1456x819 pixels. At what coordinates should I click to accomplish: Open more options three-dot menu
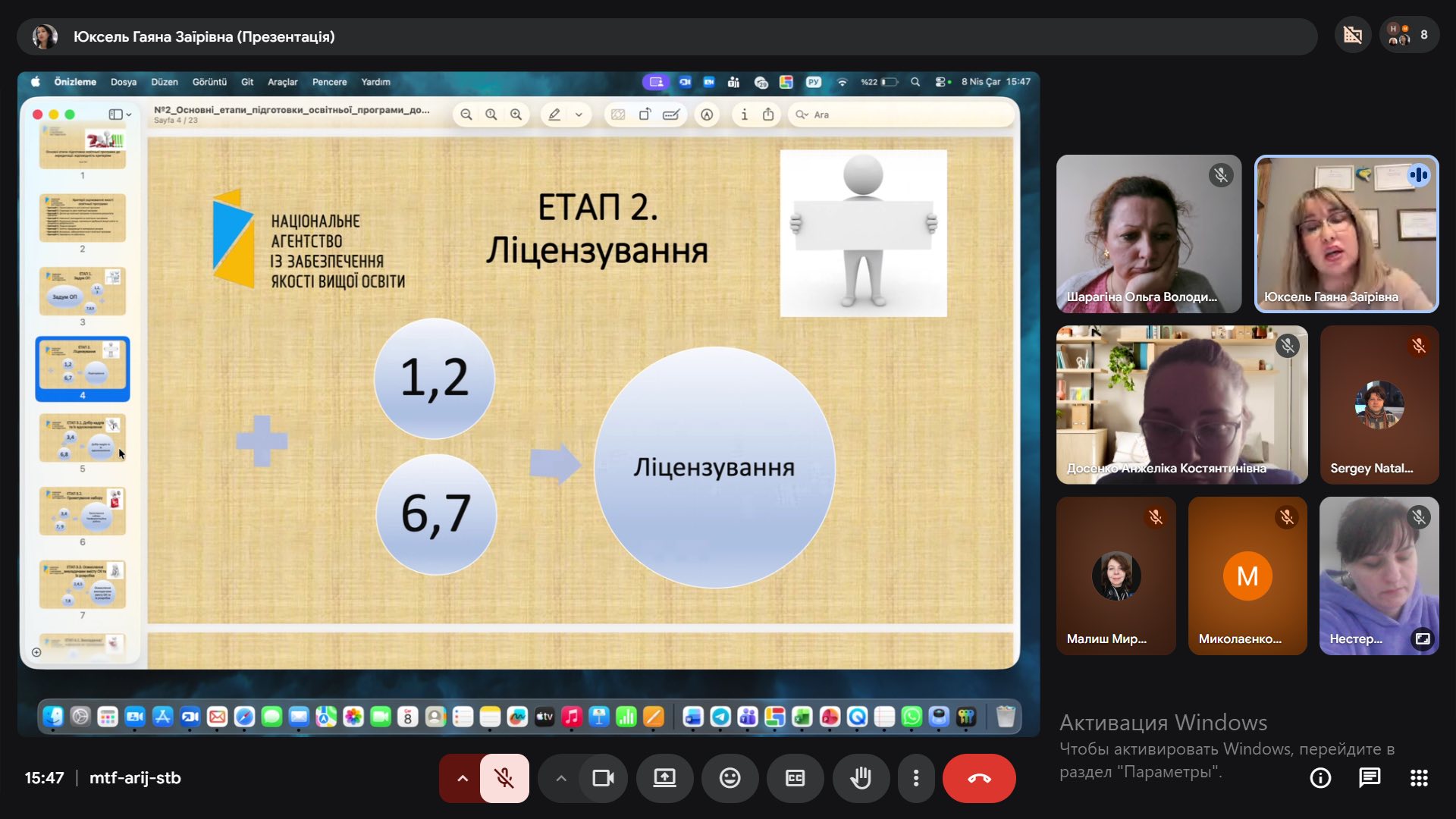pos(916,778)
